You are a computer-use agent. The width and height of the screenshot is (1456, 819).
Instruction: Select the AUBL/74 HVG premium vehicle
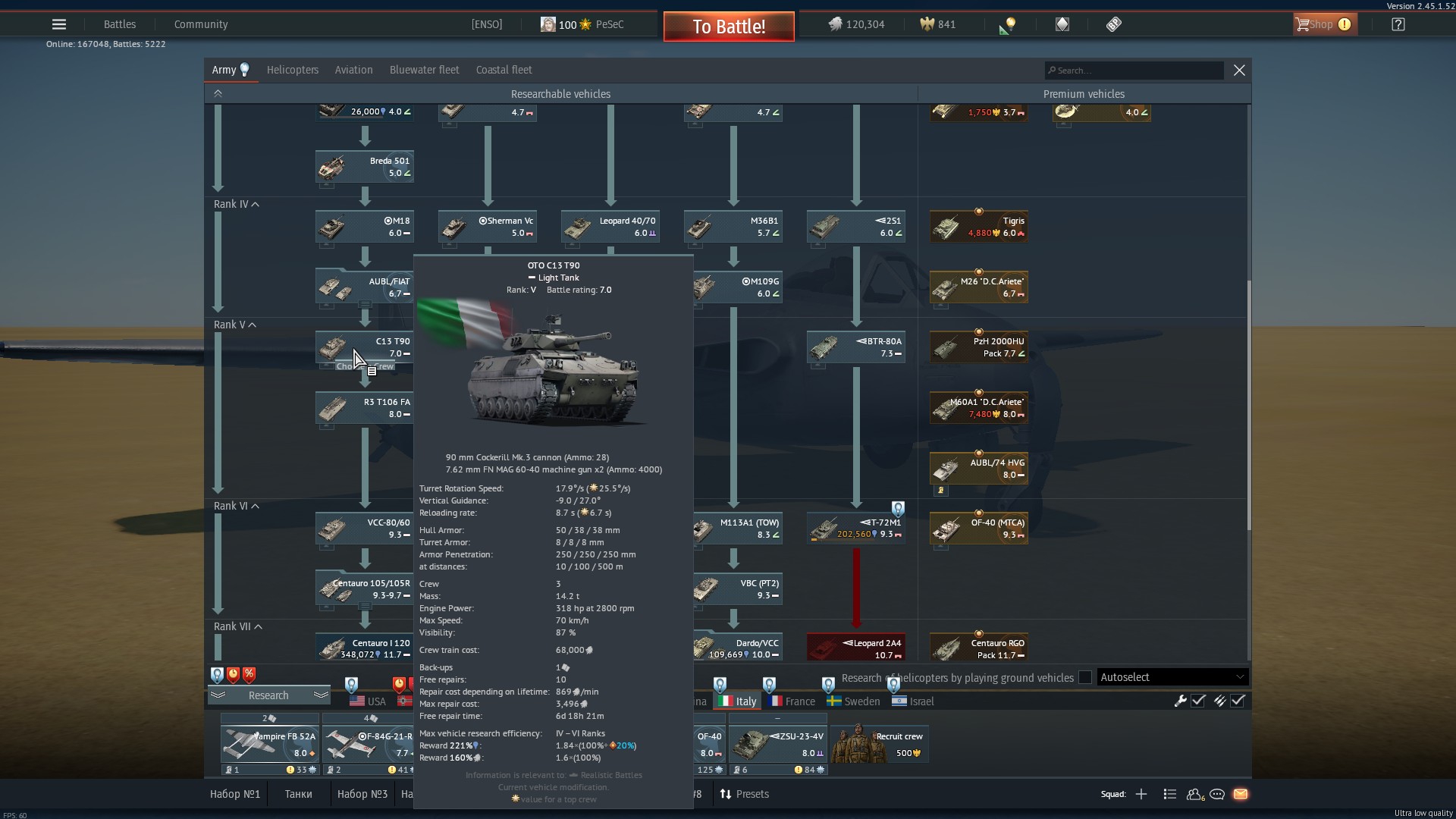tap(979, 469)
